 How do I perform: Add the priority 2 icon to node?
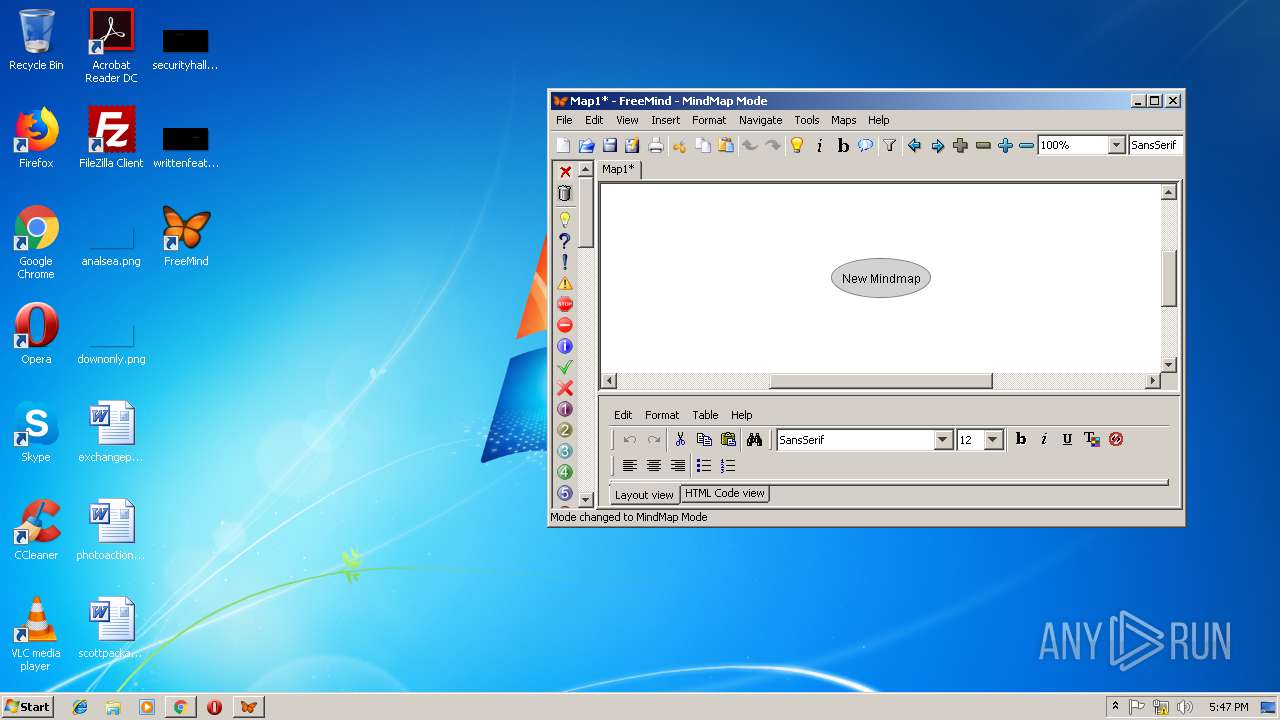565,430
